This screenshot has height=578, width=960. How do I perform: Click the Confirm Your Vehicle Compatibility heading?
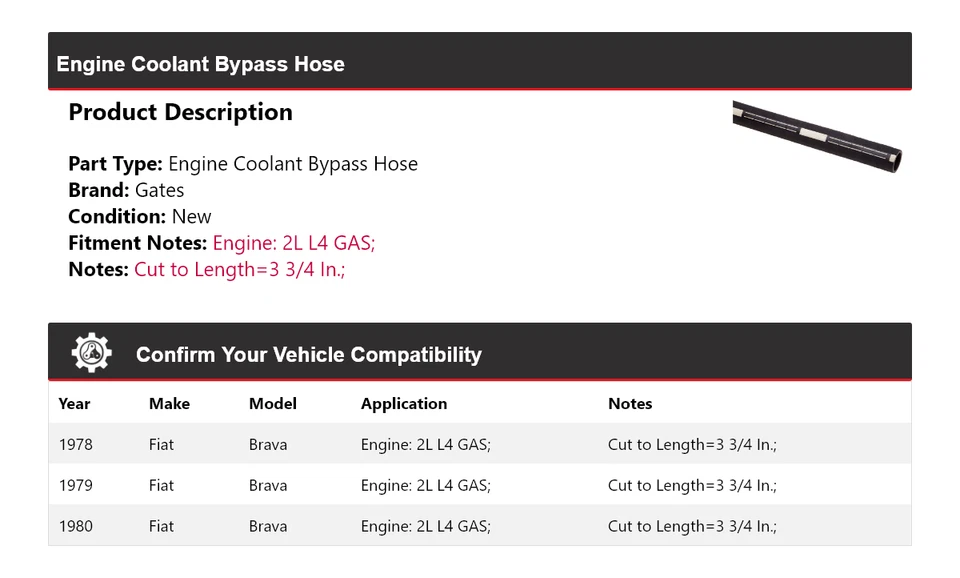308,355
